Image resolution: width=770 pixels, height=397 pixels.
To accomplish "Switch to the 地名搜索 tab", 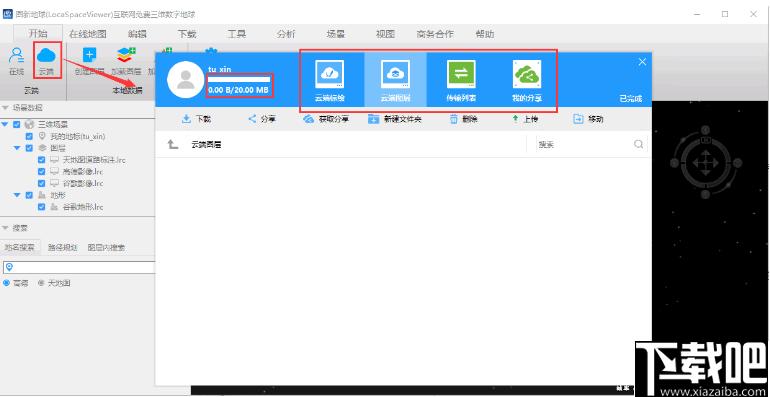I will 20,248.
